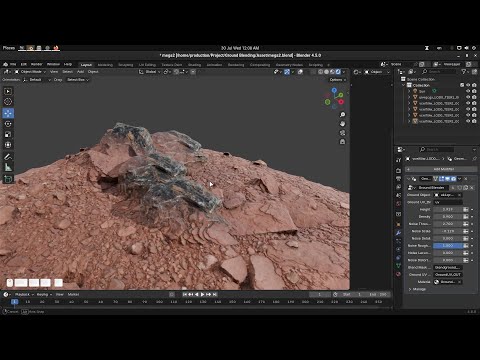Open the Object Data properties tab
Viewport: 480px width, 360px height.
pos(398,266)
